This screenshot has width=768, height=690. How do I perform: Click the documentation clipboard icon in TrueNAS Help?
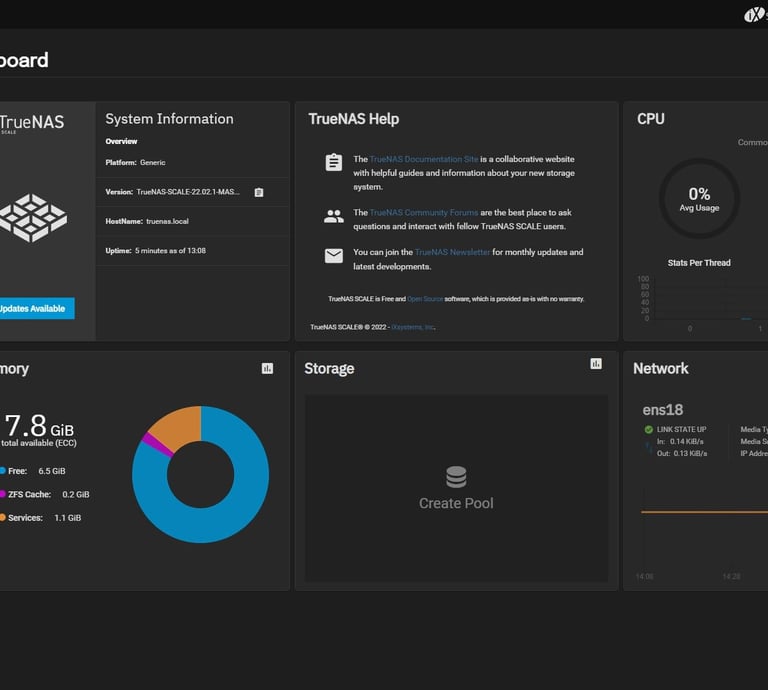(x=334, y=162)
